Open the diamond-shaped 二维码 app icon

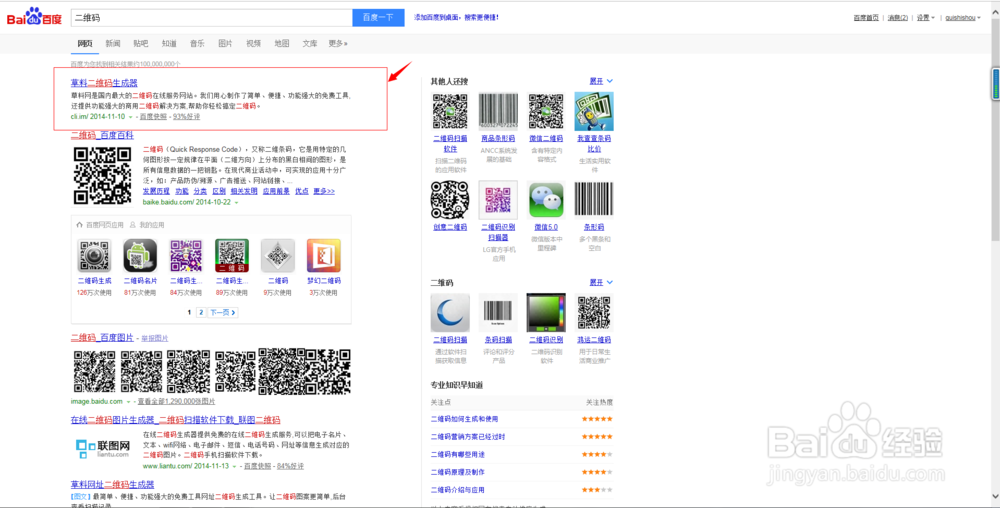(278, 256)
